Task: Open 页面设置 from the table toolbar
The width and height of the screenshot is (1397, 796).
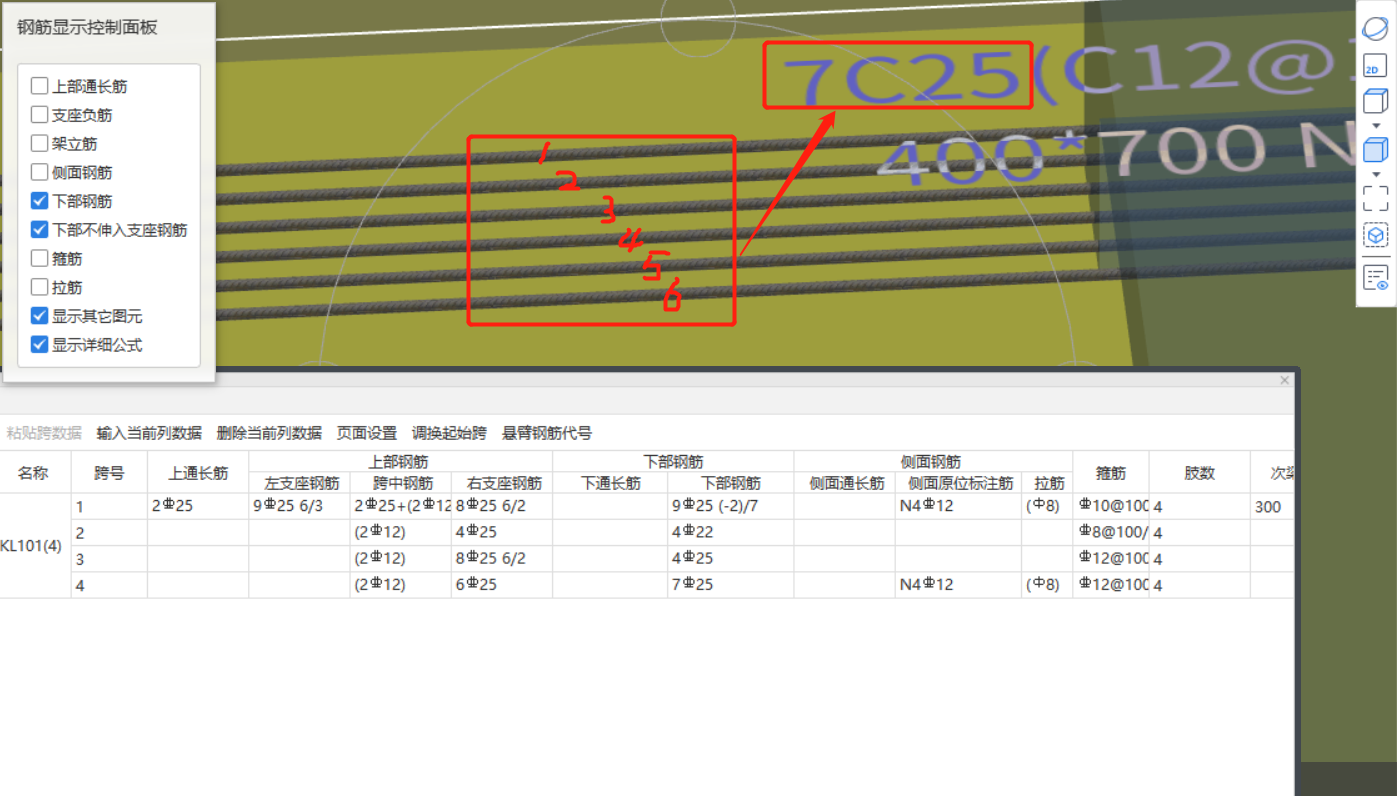Action: [x=366, y=433]
